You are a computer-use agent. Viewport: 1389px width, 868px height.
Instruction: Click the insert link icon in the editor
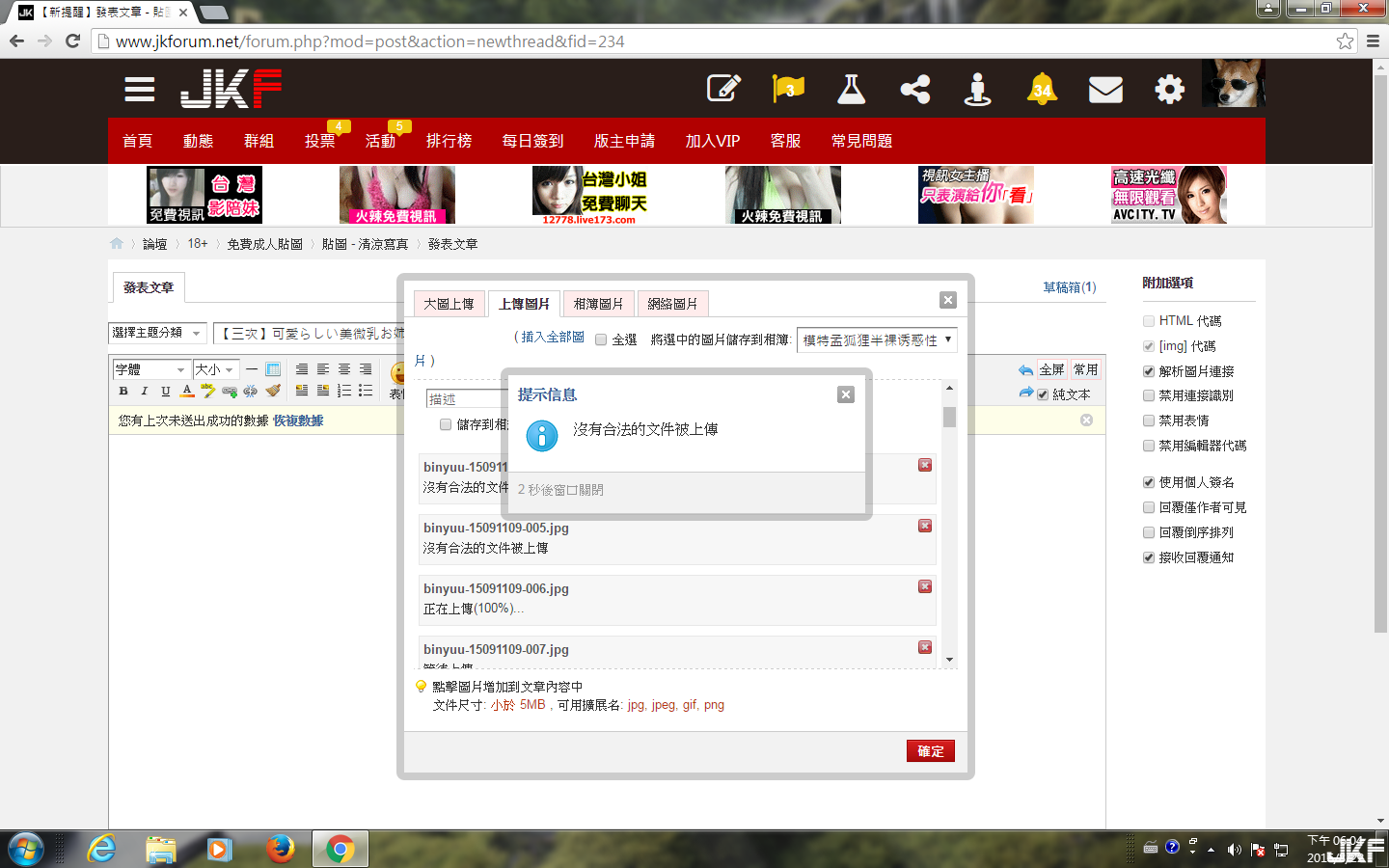tap(230, 391)
